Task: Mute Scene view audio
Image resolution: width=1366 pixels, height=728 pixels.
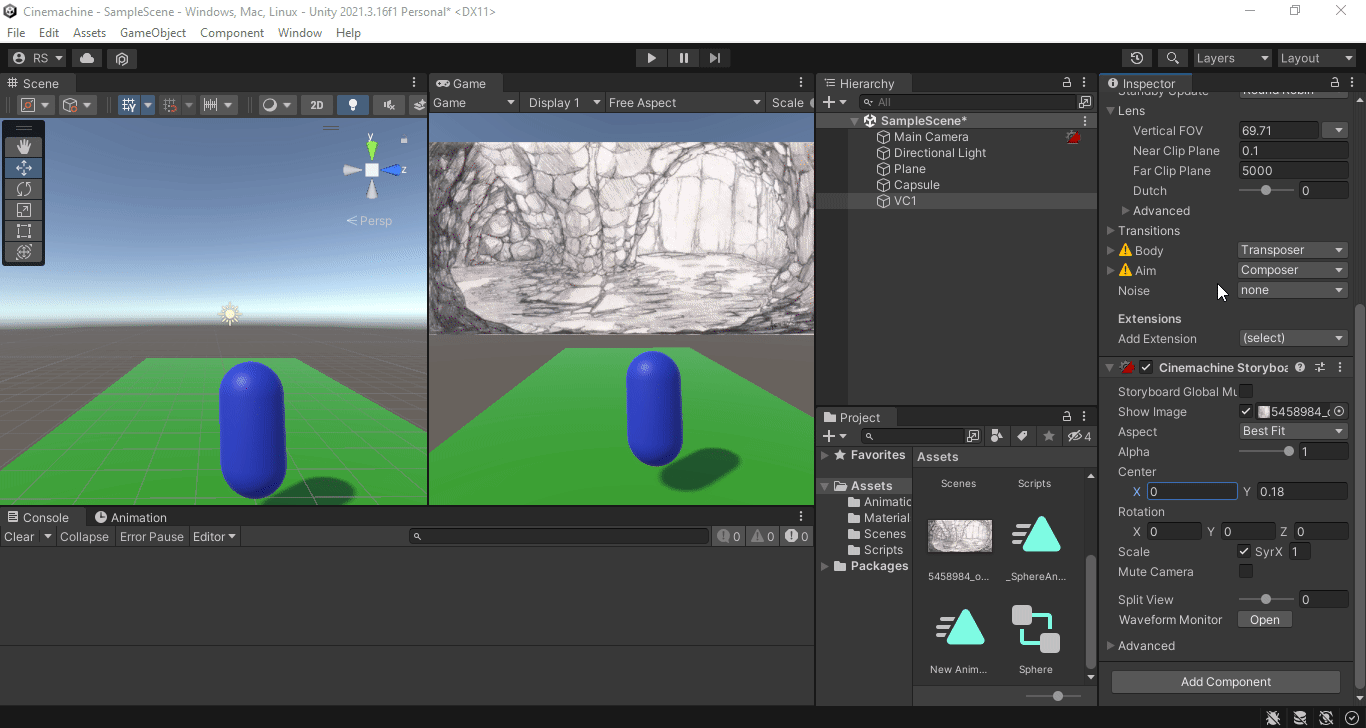Action: click(386, 104)
